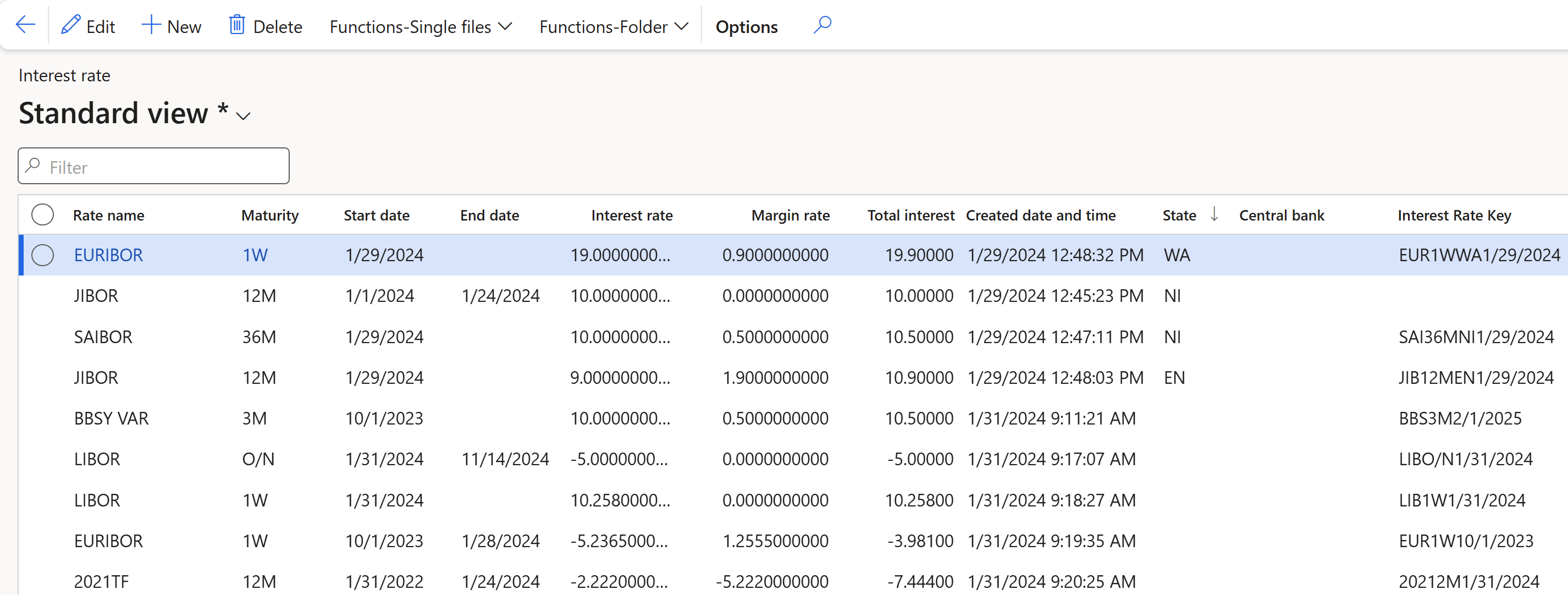Viewport: 1568px width, 595px height.
Task: Click the search magnifier icon in toolbar
Action: click(x=822, y=26)
